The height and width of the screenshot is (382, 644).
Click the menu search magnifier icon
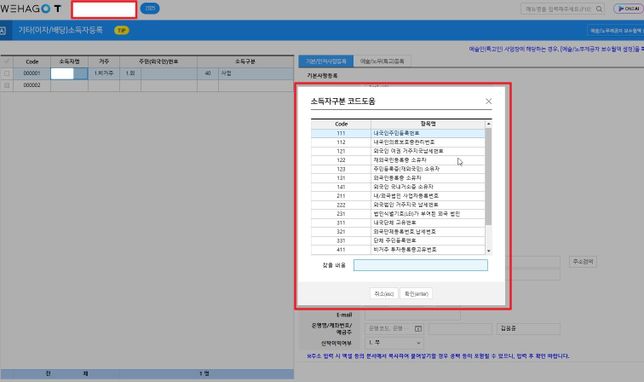[599, 9]
